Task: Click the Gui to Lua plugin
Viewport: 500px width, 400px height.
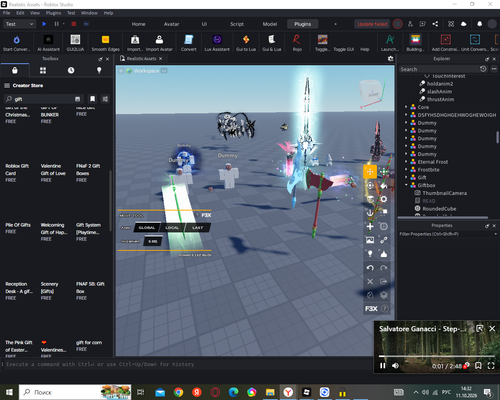Action: [x=246, y=43]
